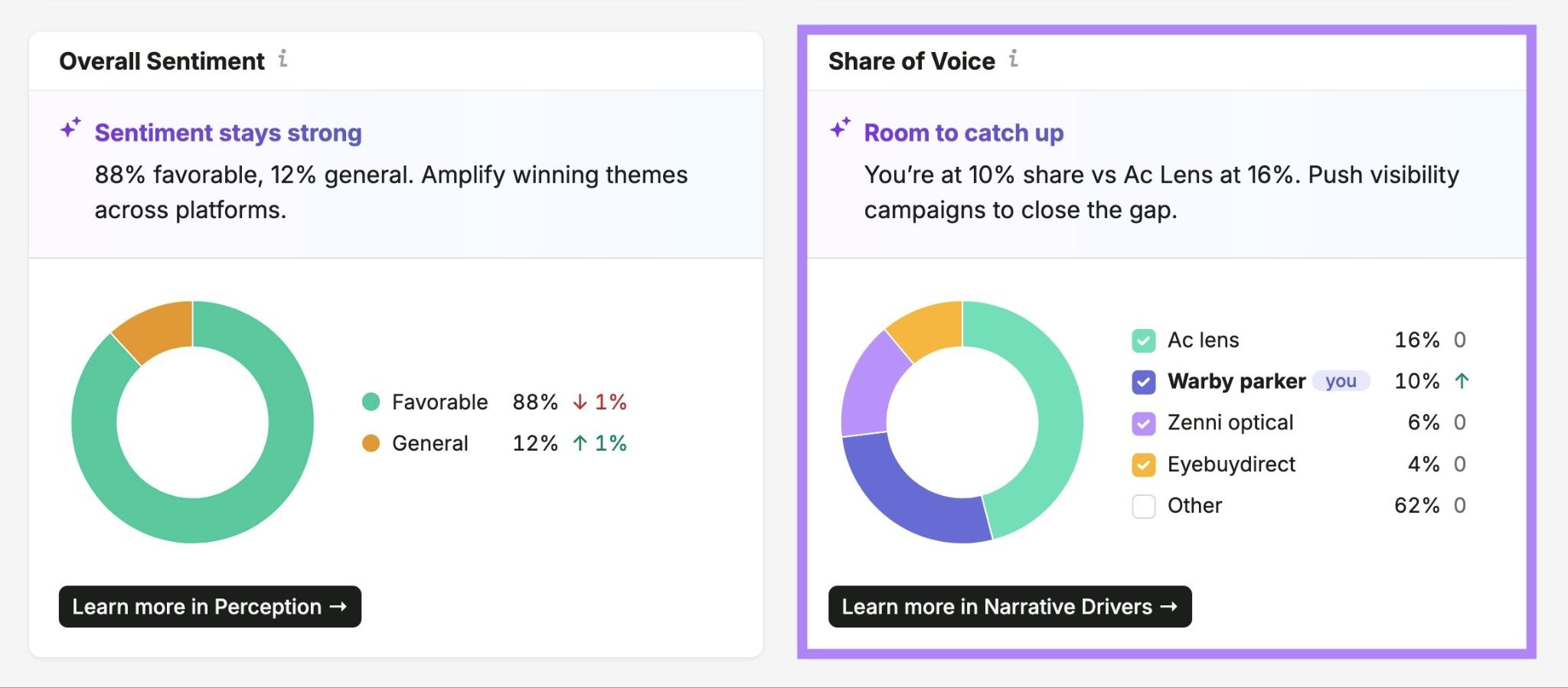Click the red down arrow beside Favorable 88%
This screenshot has width=1568, height=688.
pos(580,402)
